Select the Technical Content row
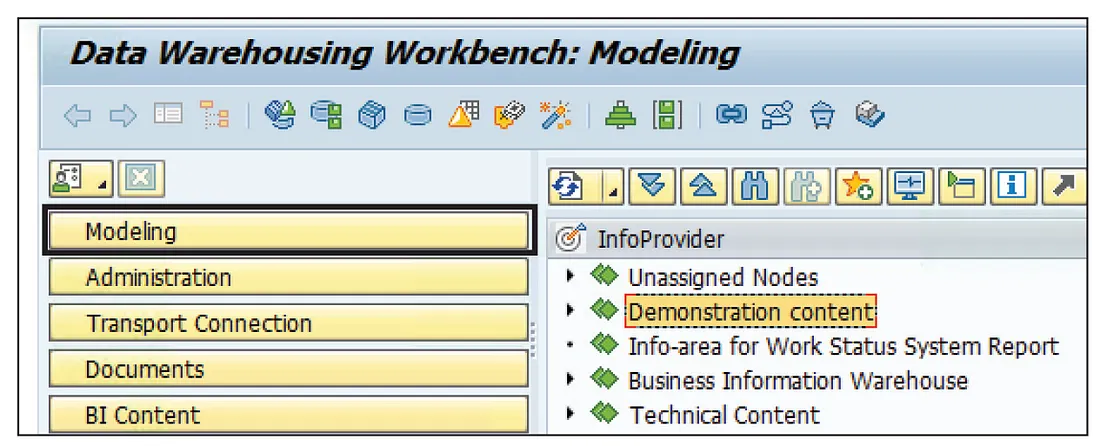 (724, 415)
